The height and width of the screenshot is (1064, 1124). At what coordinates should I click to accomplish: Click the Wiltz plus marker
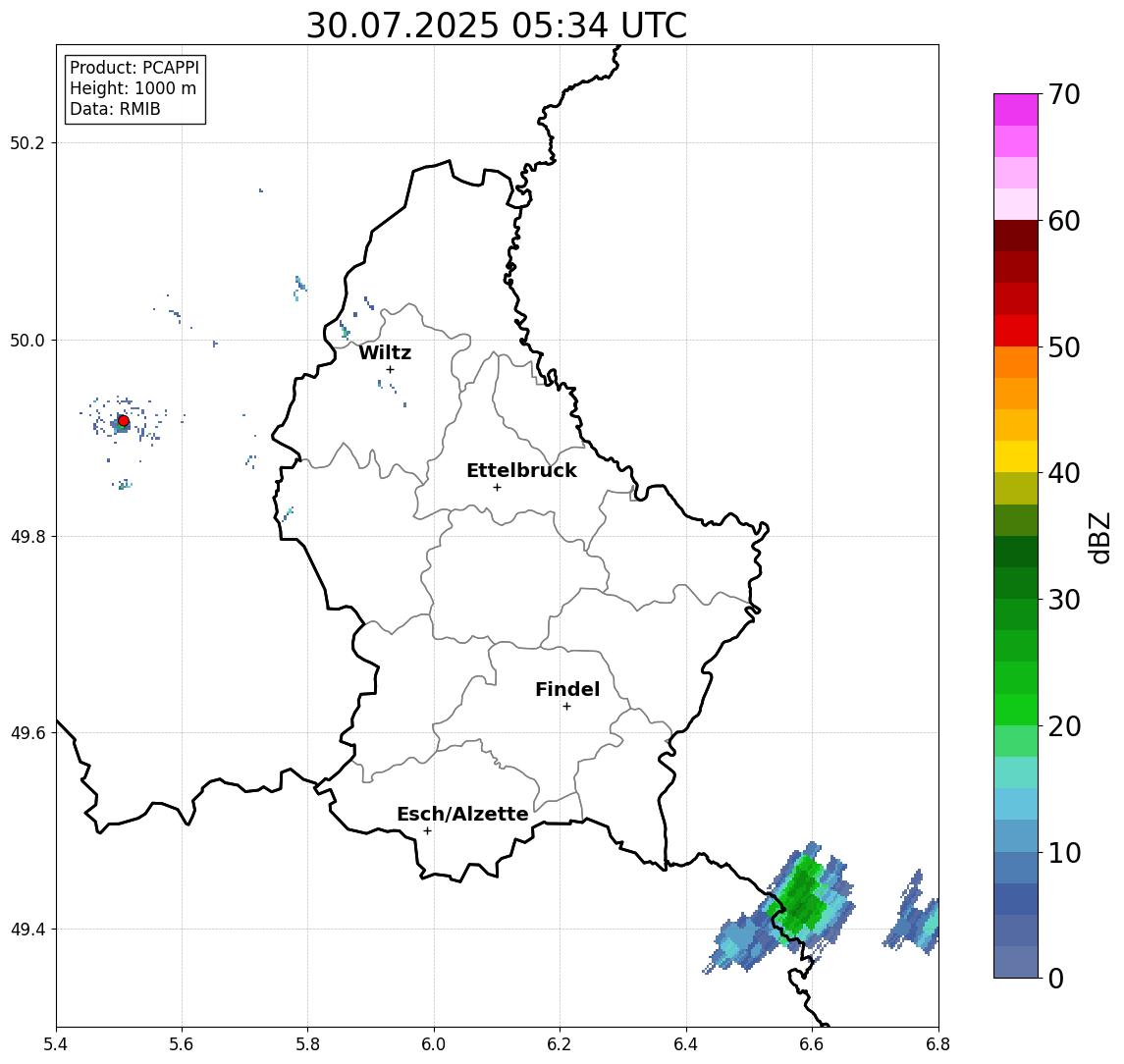(x=390, y=369)
